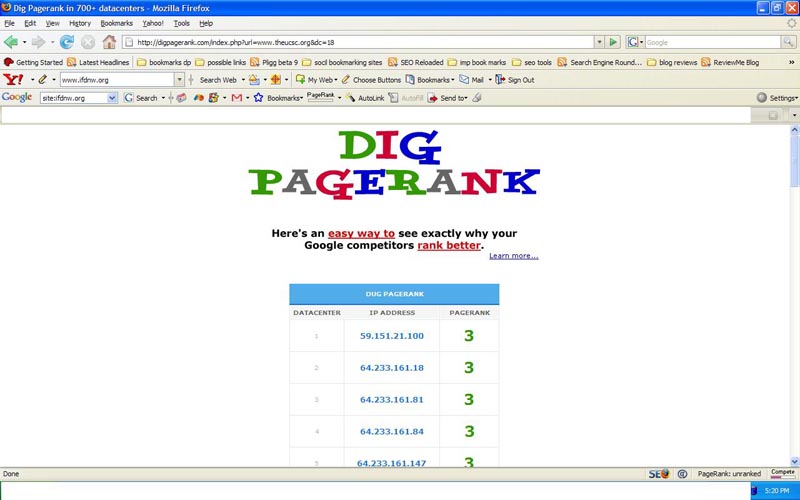The height and width of the screenshot is (500, 800).
Task: Open Gmail icon on Google toolbar
Action: 236,97
